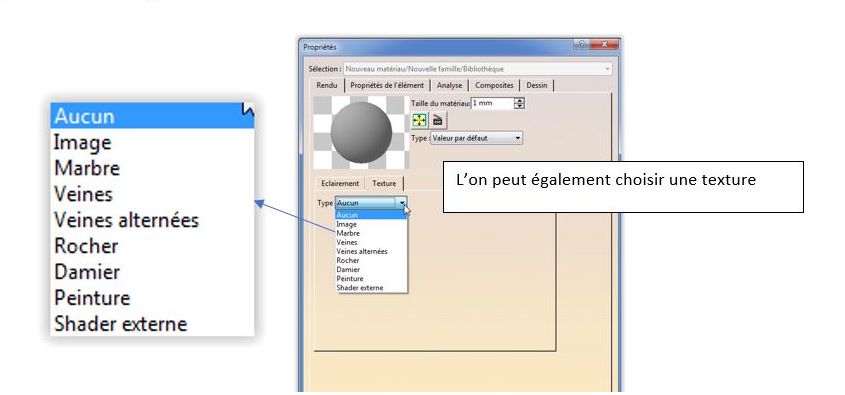Viewport: 845px width, 395px height.
Task: Close the Propriétés dialog window
Action: pyautogui.click(x=604, y=44)
